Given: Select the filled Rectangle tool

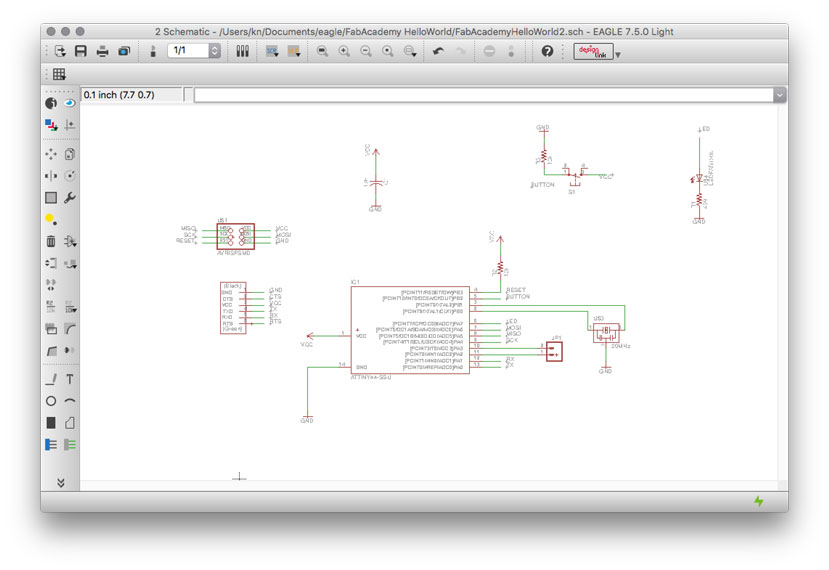Looking at the screenshot, I should click(51, 423).
